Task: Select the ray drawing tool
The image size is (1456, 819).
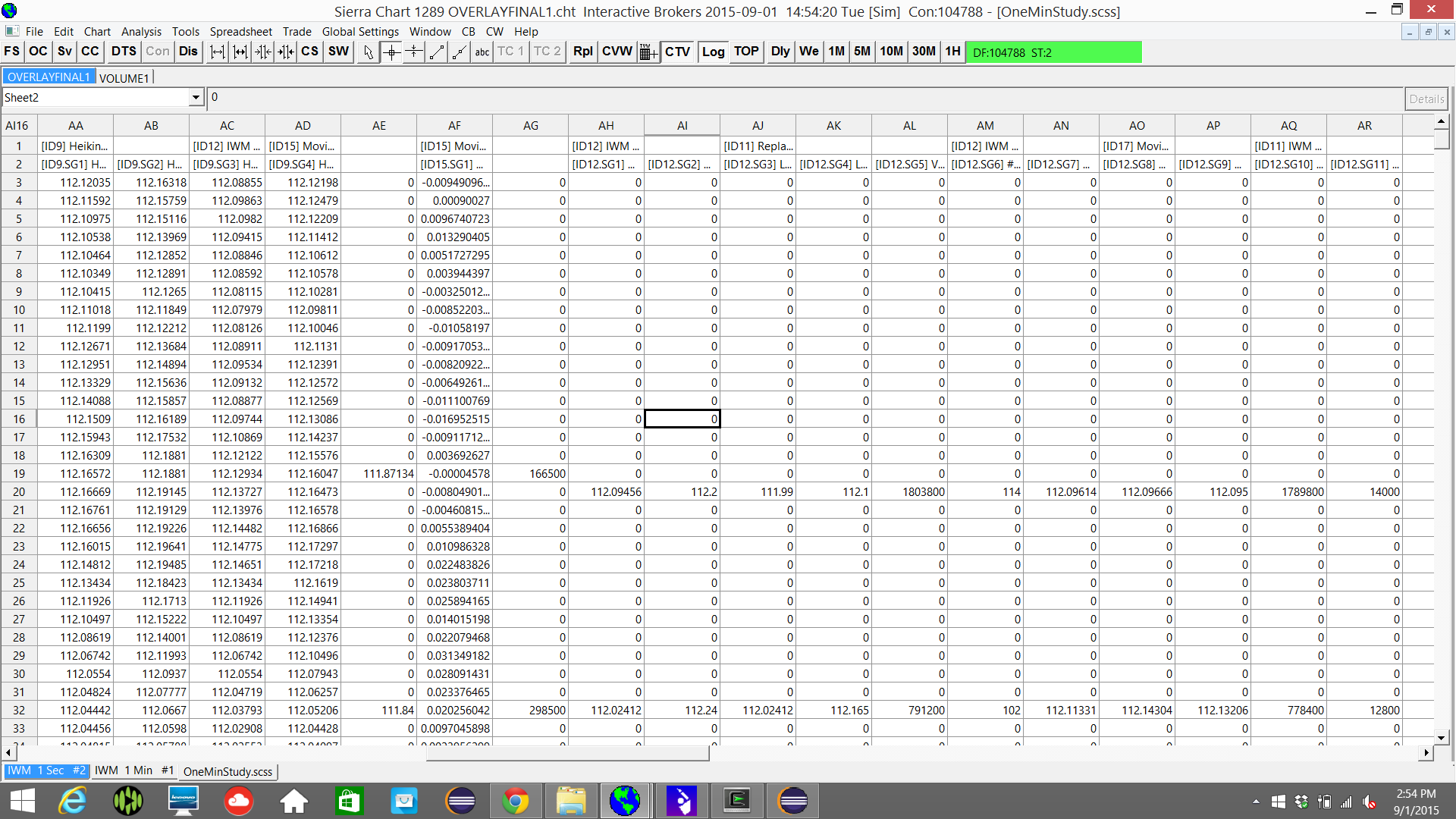Action: click(x=460, y=52)
